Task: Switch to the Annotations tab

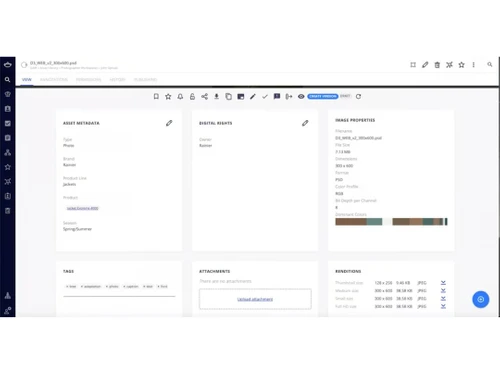Action: pyautogui.click(x=54, y=79)
